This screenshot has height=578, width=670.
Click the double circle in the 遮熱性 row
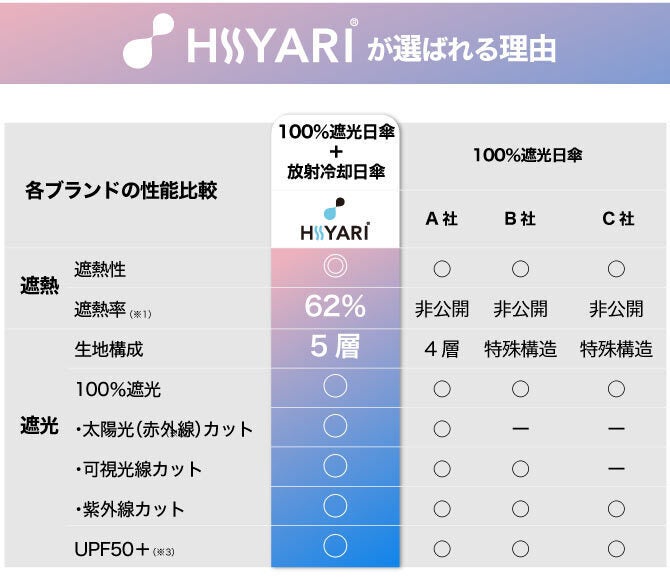(x=335, y=268)
